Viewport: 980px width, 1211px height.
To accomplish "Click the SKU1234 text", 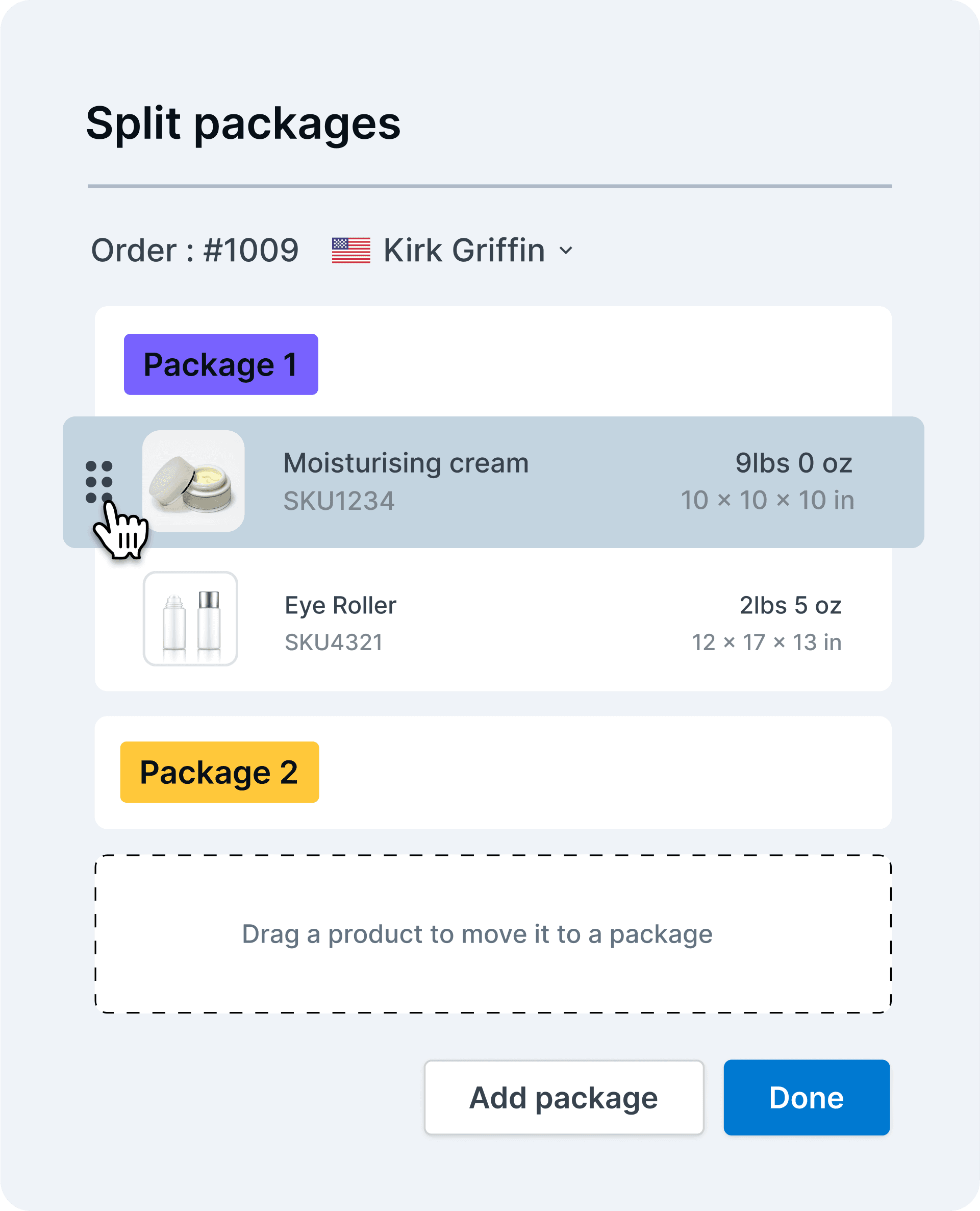I will [x=339, y=501].
